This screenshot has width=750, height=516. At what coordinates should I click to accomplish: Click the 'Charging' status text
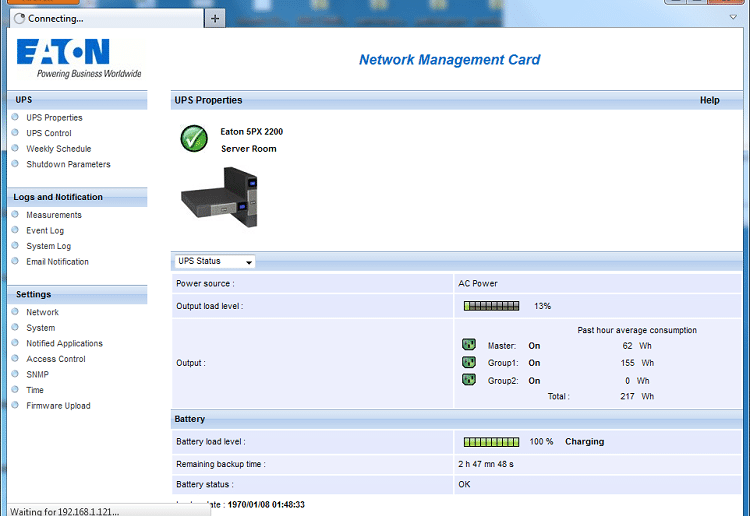tap(585, 442)
